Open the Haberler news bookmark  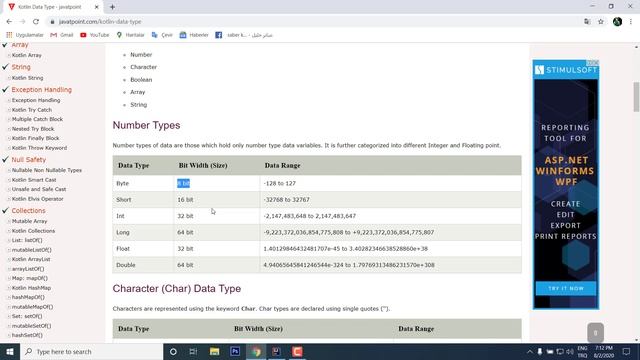point(194,35)
